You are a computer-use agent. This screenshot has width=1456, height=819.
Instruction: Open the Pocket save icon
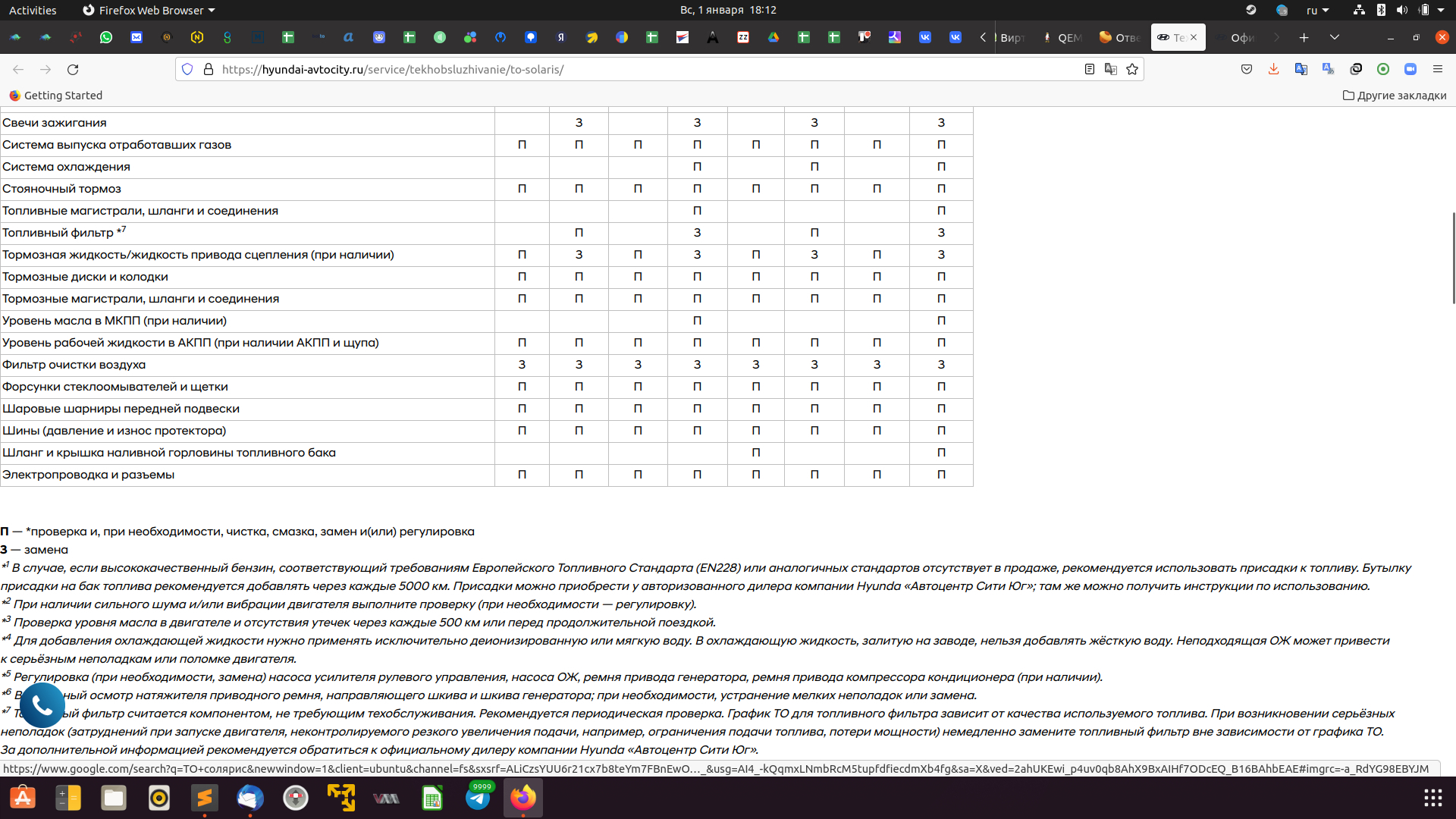tap(1247, 69)
